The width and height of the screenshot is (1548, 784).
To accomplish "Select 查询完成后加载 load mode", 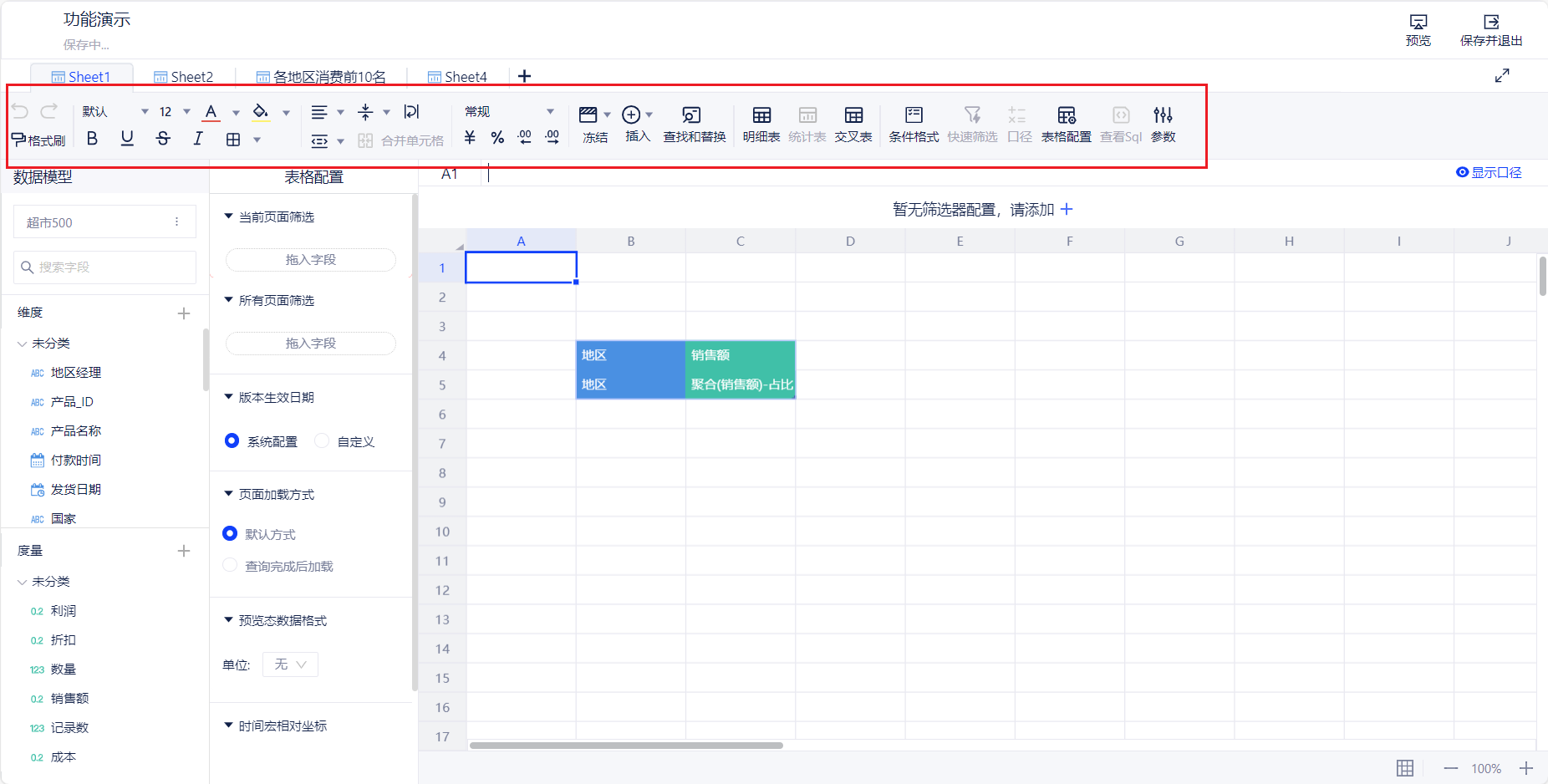I will point(231,566).
